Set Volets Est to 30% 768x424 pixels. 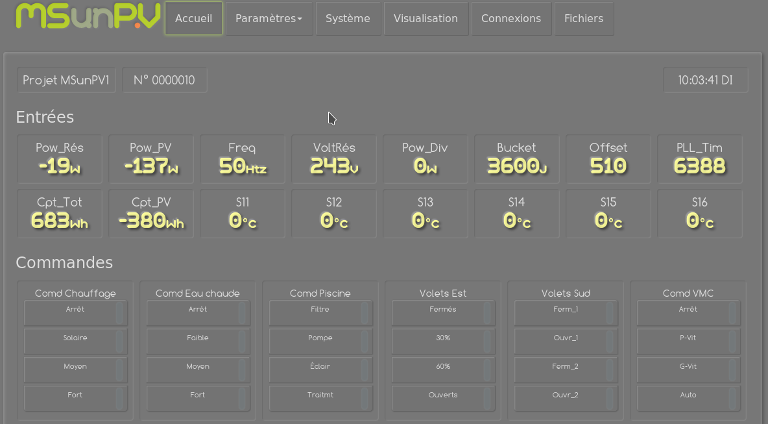(442, 338)
